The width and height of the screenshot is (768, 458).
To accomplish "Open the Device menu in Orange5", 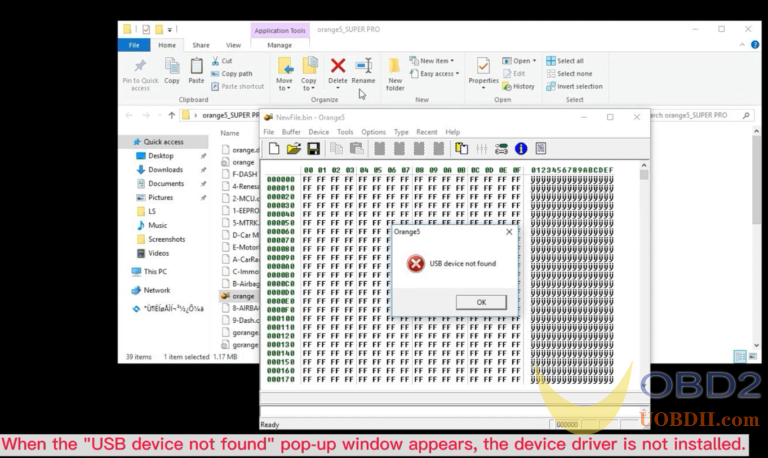I will 318,132.
